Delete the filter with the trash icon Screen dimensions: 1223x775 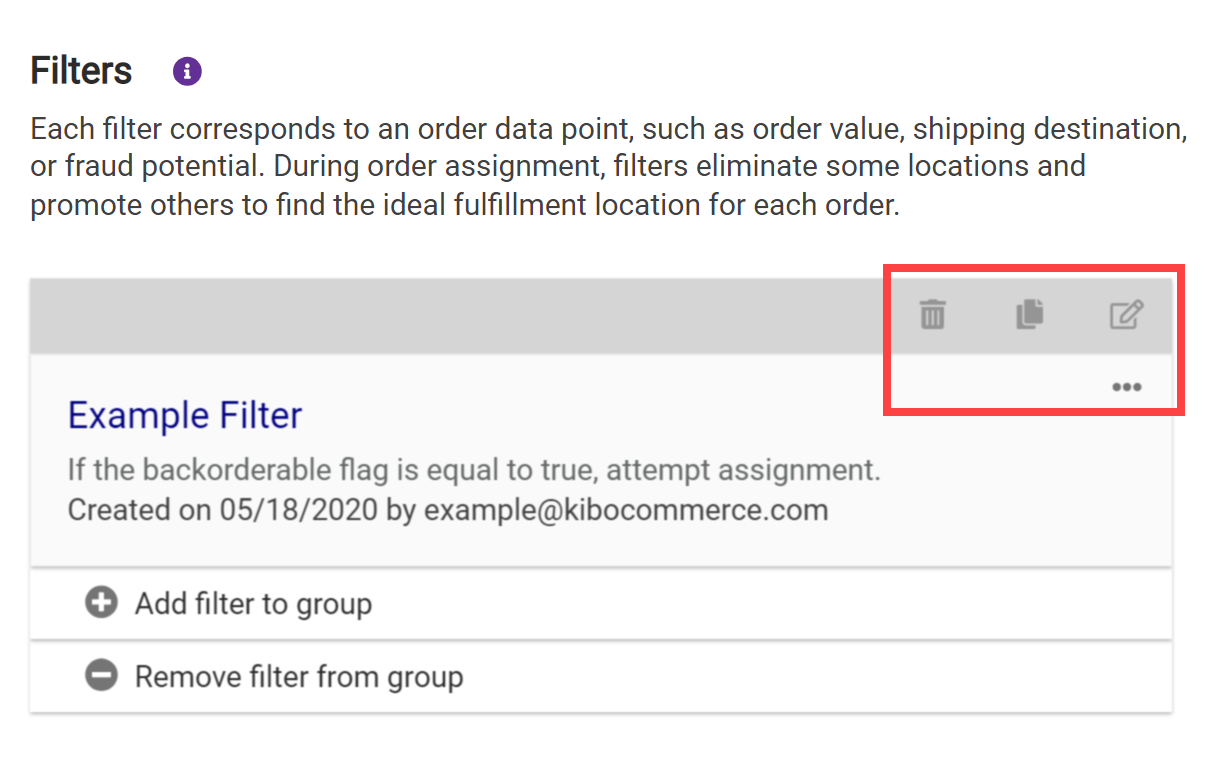932,315
